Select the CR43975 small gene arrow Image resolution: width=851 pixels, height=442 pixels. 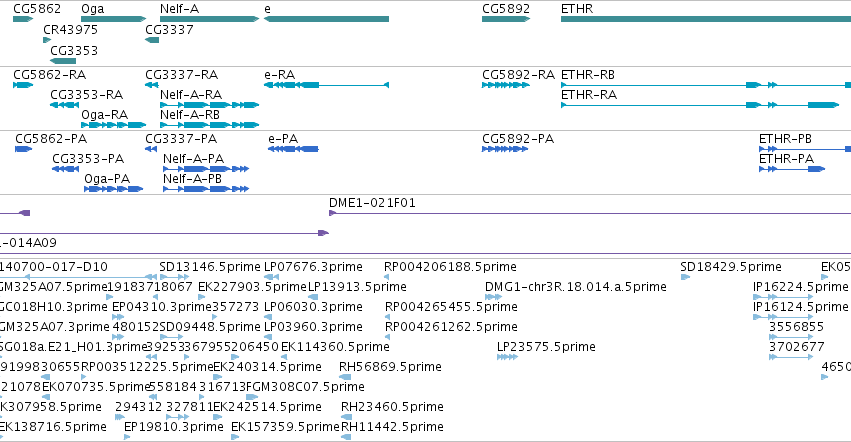click(x=47, y=40)
